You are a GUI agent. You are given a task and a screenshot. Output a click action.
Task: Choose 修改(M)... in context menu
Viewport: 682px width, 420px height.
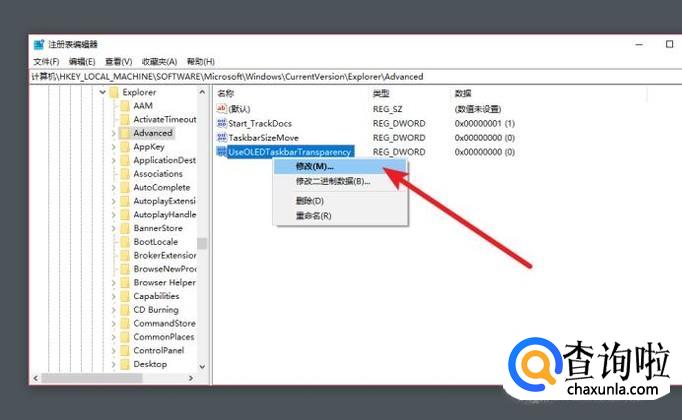pos(341,167)
